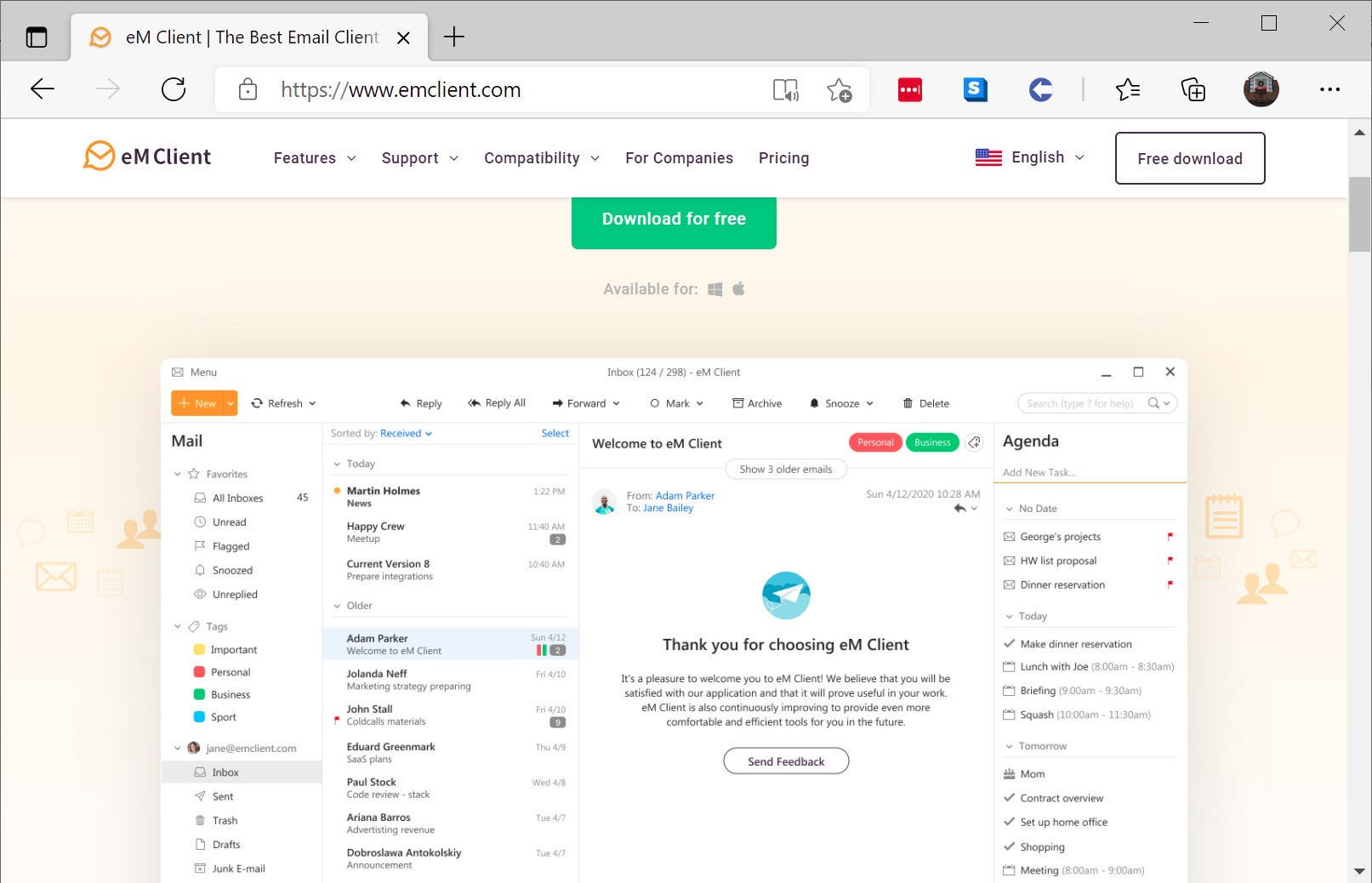Add this page to favorites star icon
The image size is (1372, 883).
[839, 89]
